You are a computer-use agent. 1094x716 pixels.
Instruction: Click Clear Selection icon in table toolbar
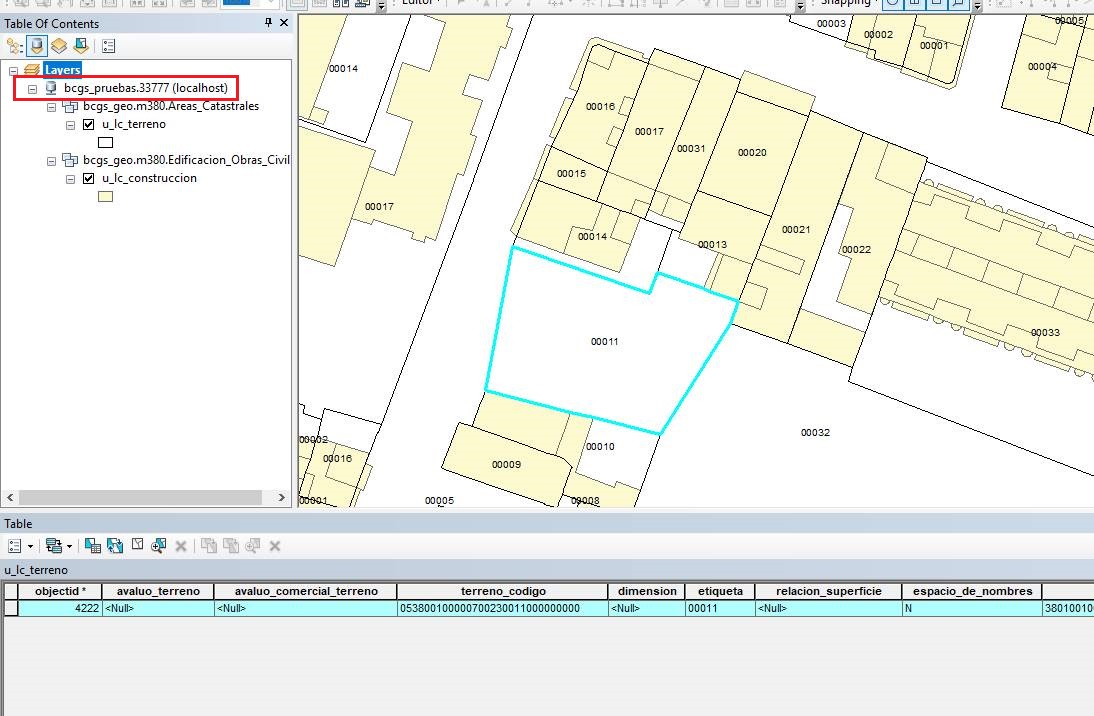click(137, 546)
